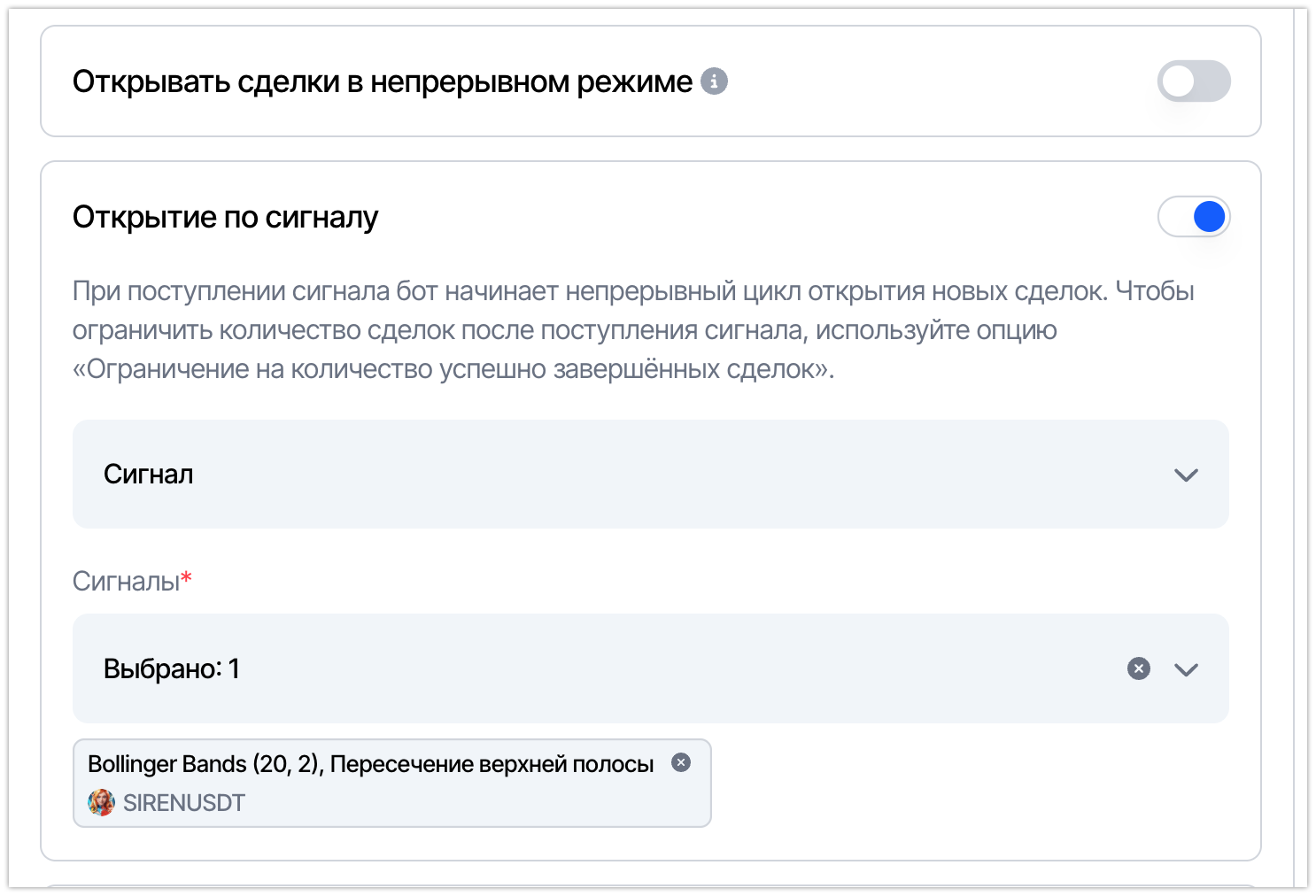The image size is (1316, 896).
Task: Click the signal description paragraph text
Action: pyautogui.click(x=633, y=330)
